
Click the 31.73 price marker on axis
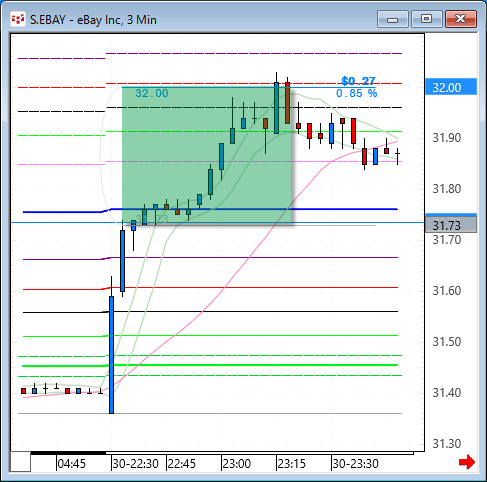[451, 225]
